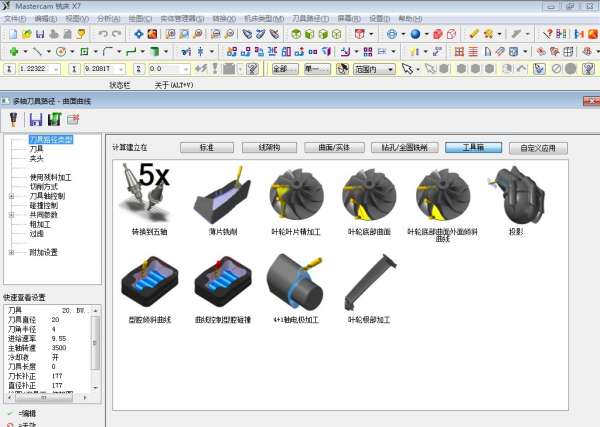Image resolution: width=600 pixels, height=427 pixels.
Task: Expand the 共同参数 tree node
Action: pos(11,215)
